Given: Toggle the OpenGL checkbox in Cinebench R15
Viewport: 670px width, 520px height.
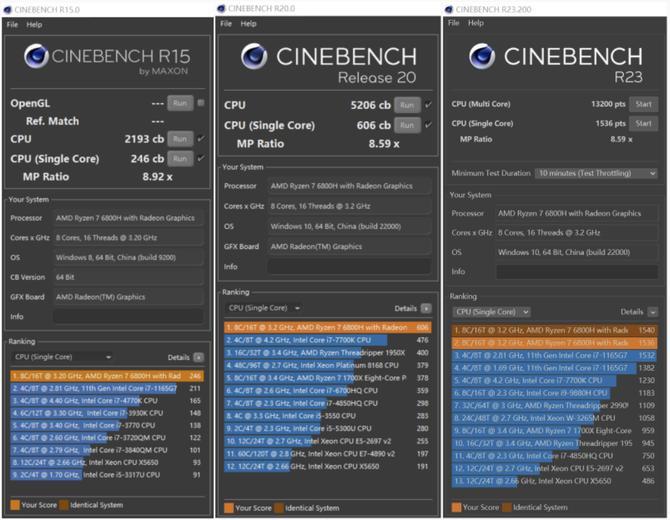Looking at the screenshot, I should click(x=201, y=103).
